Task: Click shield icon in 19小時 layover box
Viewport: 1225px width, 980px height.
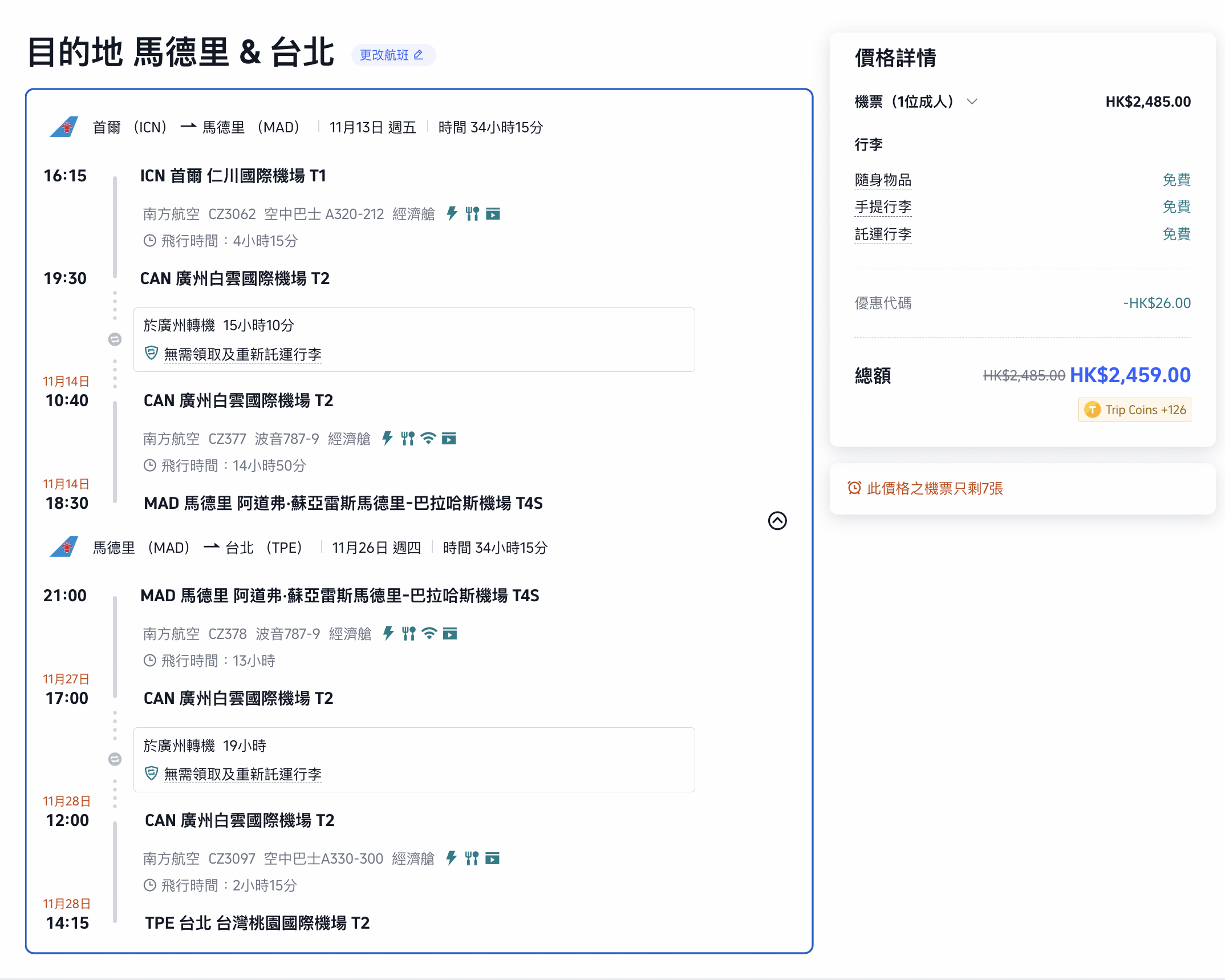Action: coord(151,774)
